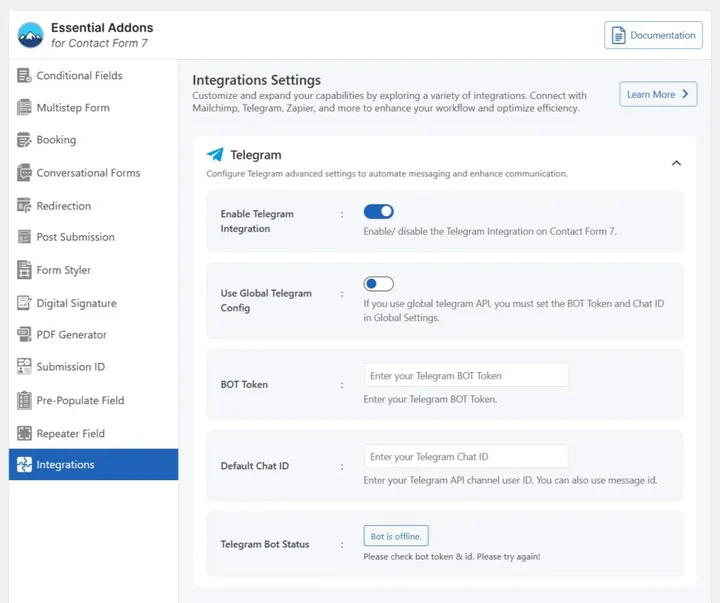Click the Telegram paper plane icon
720x603 pixels.
[x=215, y=154]
